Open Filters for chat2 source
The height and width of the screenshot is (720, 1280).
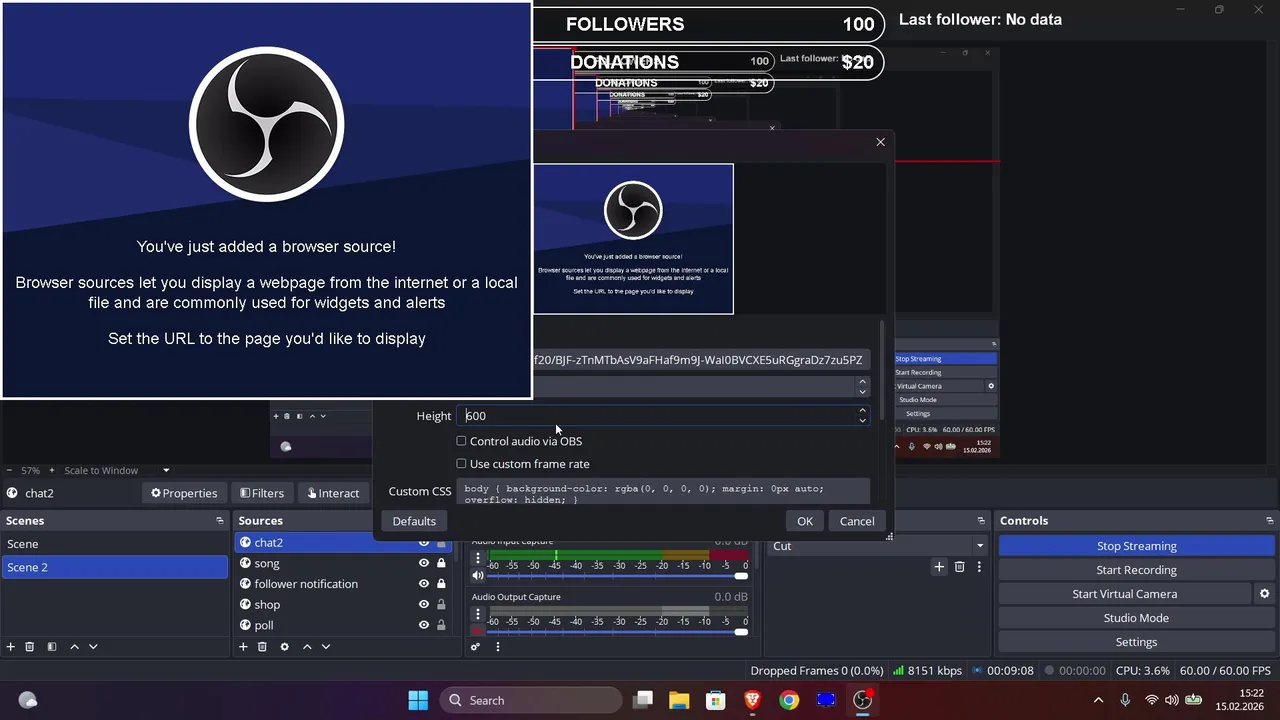tap(262, 493)
